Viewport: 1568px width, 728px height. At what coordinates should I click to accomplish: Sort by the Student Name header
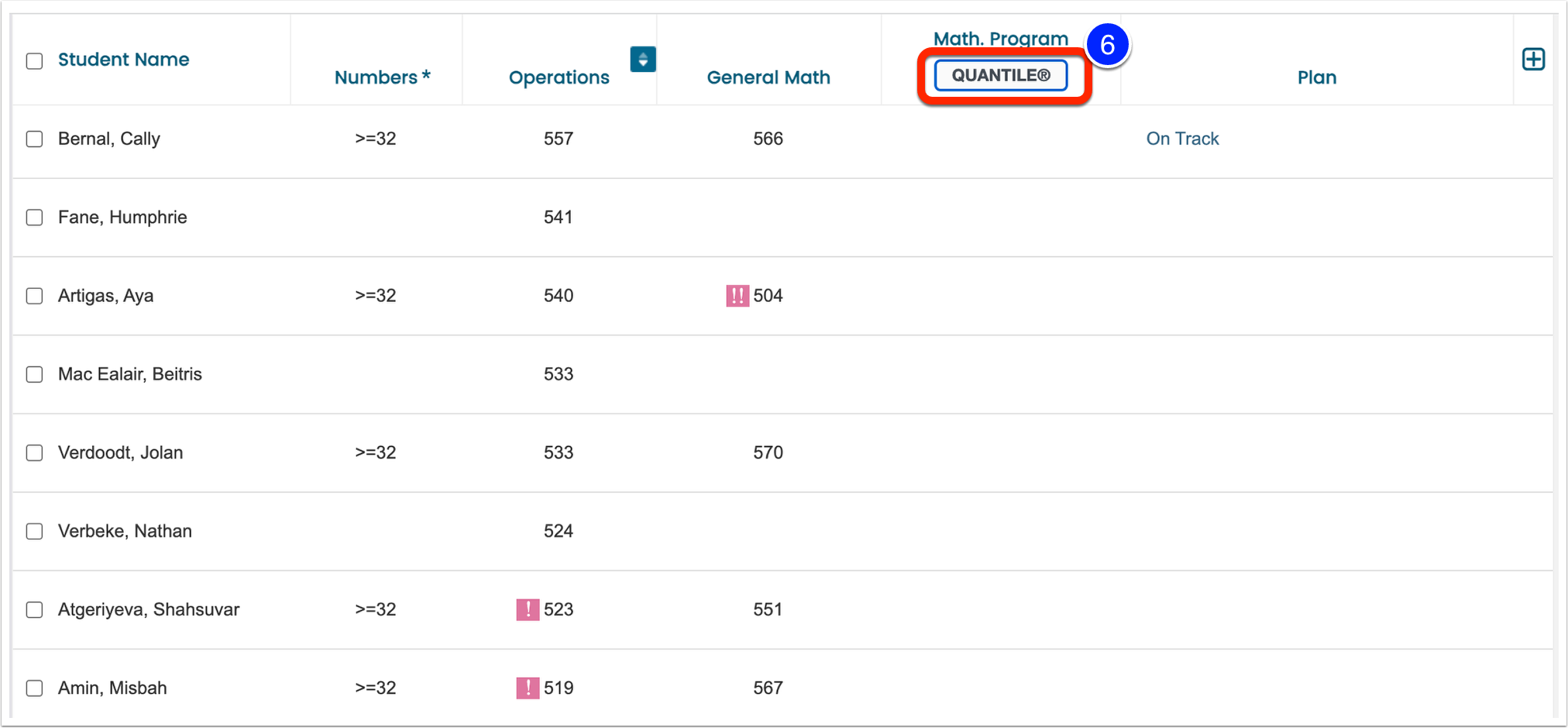[x=123, y=60]
